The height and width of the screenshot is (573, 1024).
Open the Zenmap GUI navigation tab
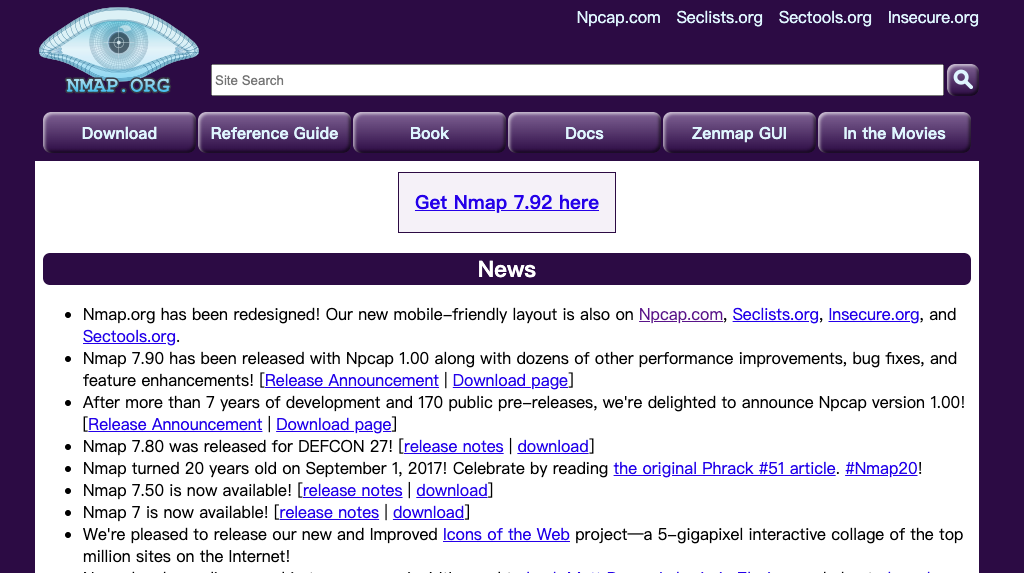click(739, 133)
